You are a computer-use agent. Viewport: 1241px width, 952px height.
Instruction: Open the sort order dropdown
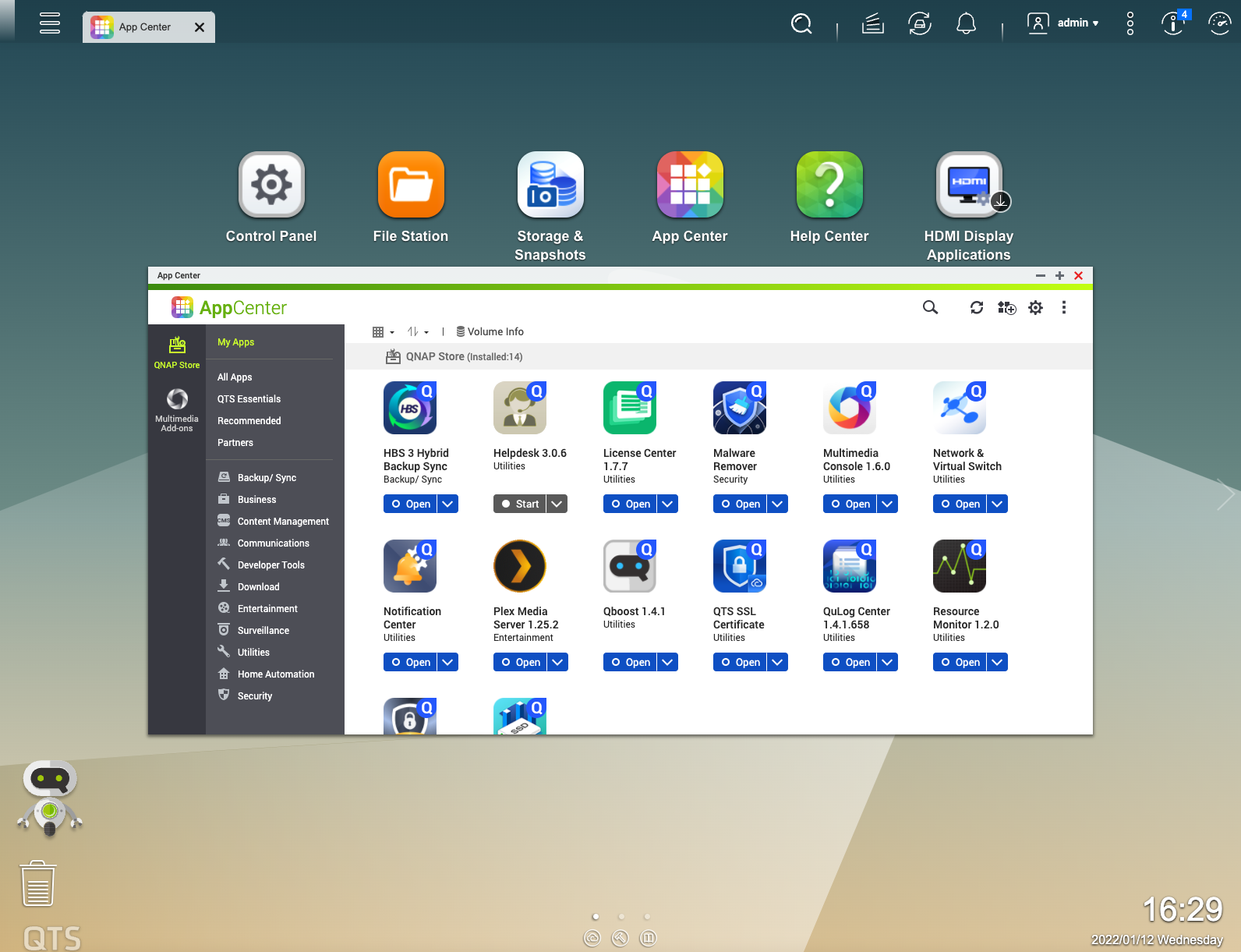coord(418,332)
